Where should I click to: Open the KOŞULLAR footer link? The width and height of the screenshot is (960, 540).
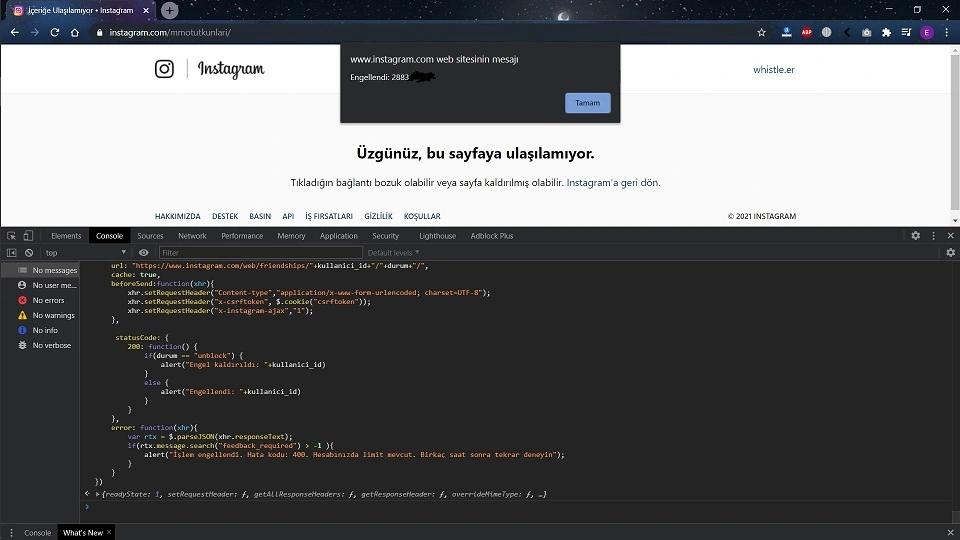[422, 216]
